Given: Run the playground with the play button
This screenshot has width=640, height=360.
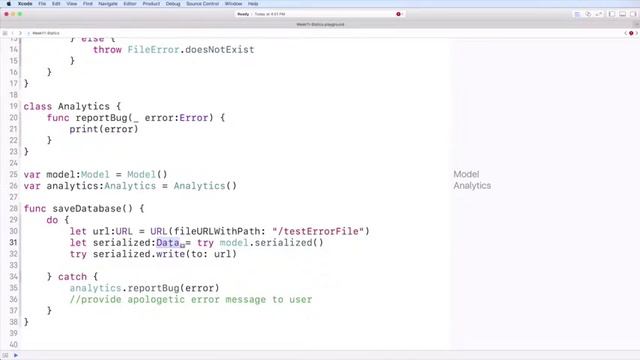Looking at the screenshot, I should tap(16, 355).
